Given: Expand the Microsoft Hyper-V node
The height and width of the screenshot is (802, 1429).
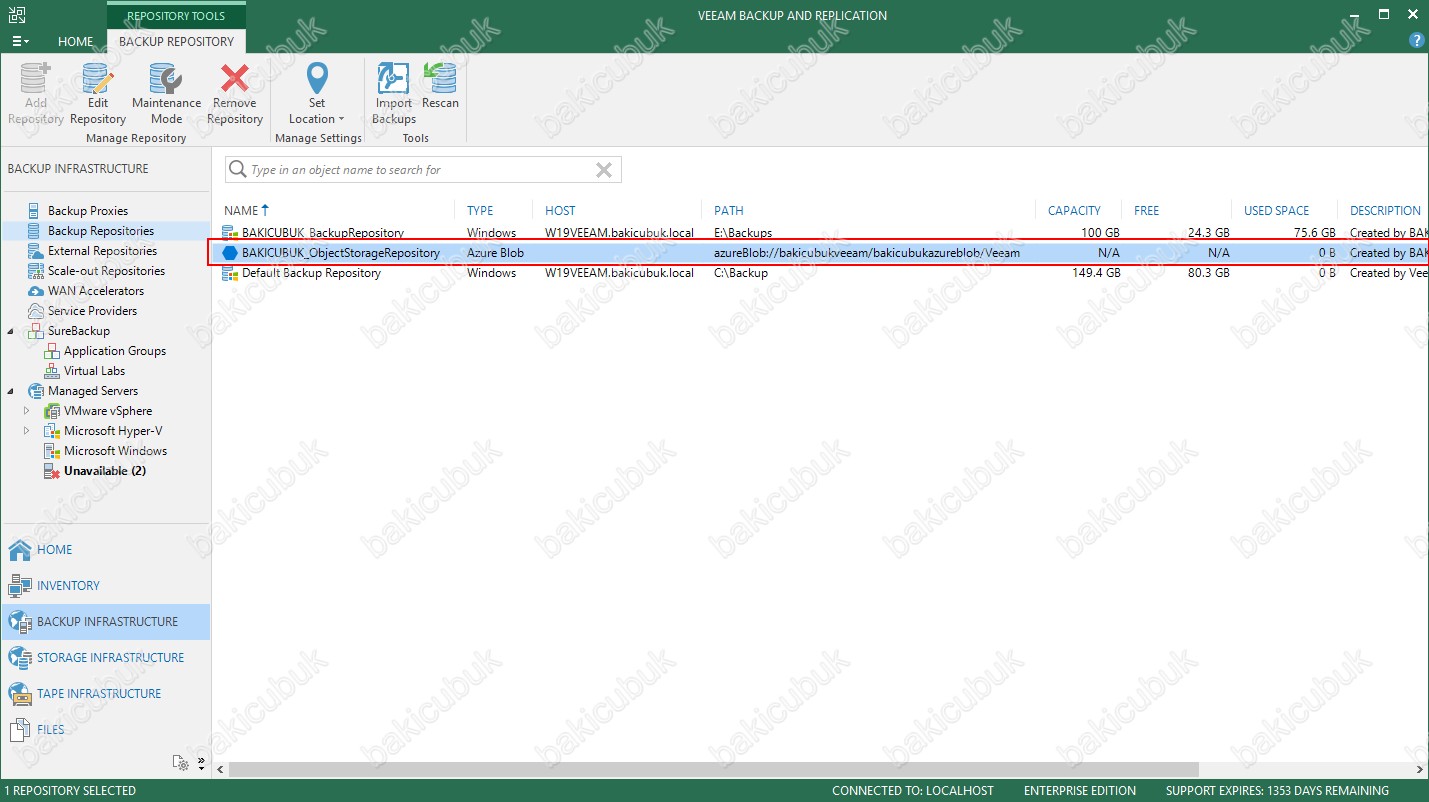Looking at the screenshot, I should point(27,431).
